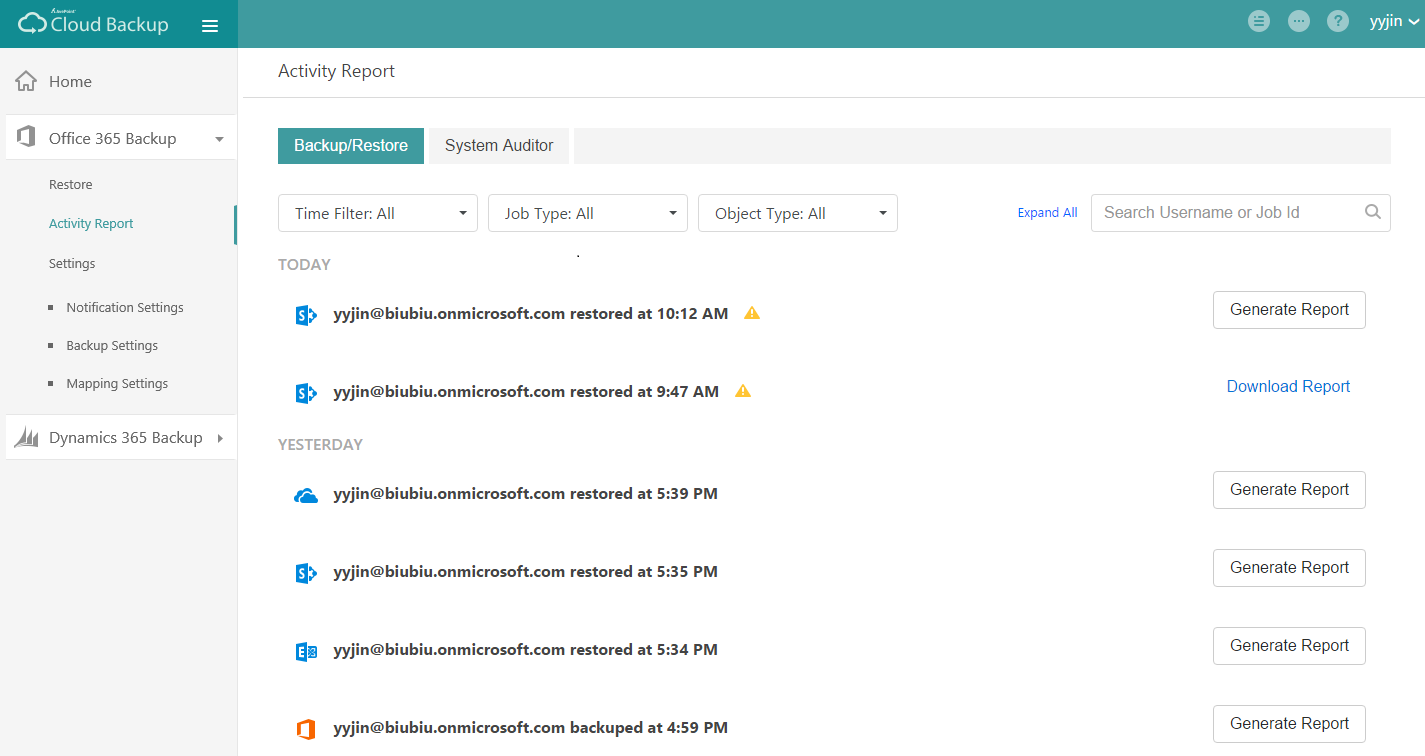The image size is (1425, 756).
Task: Open the Help question mark icon
Action: pos(1338,20)
